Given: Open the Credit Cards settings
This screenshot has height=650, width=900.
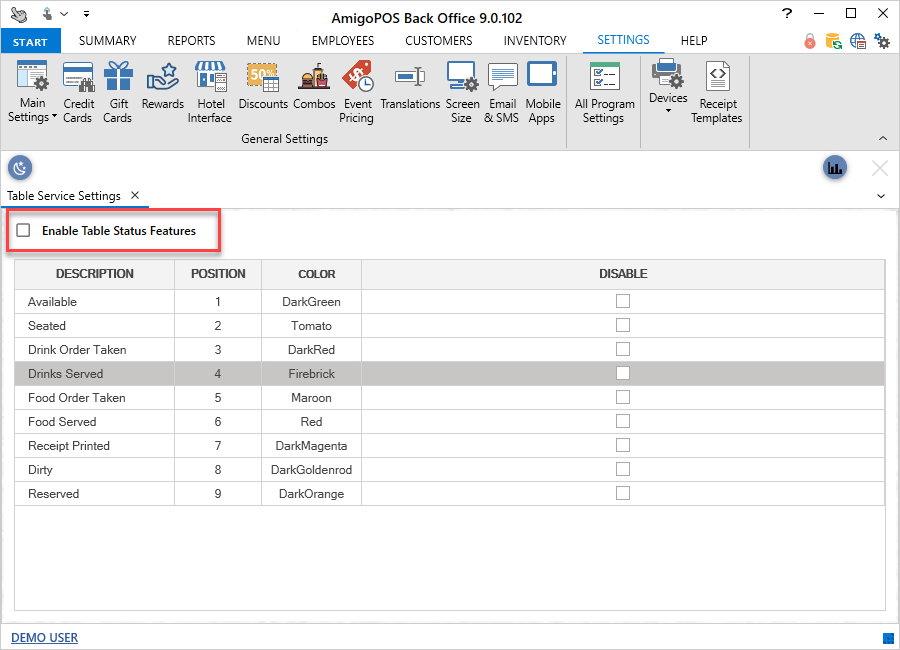Looking at the screenshot, I should pyautogui.click(x=78, y=92).
